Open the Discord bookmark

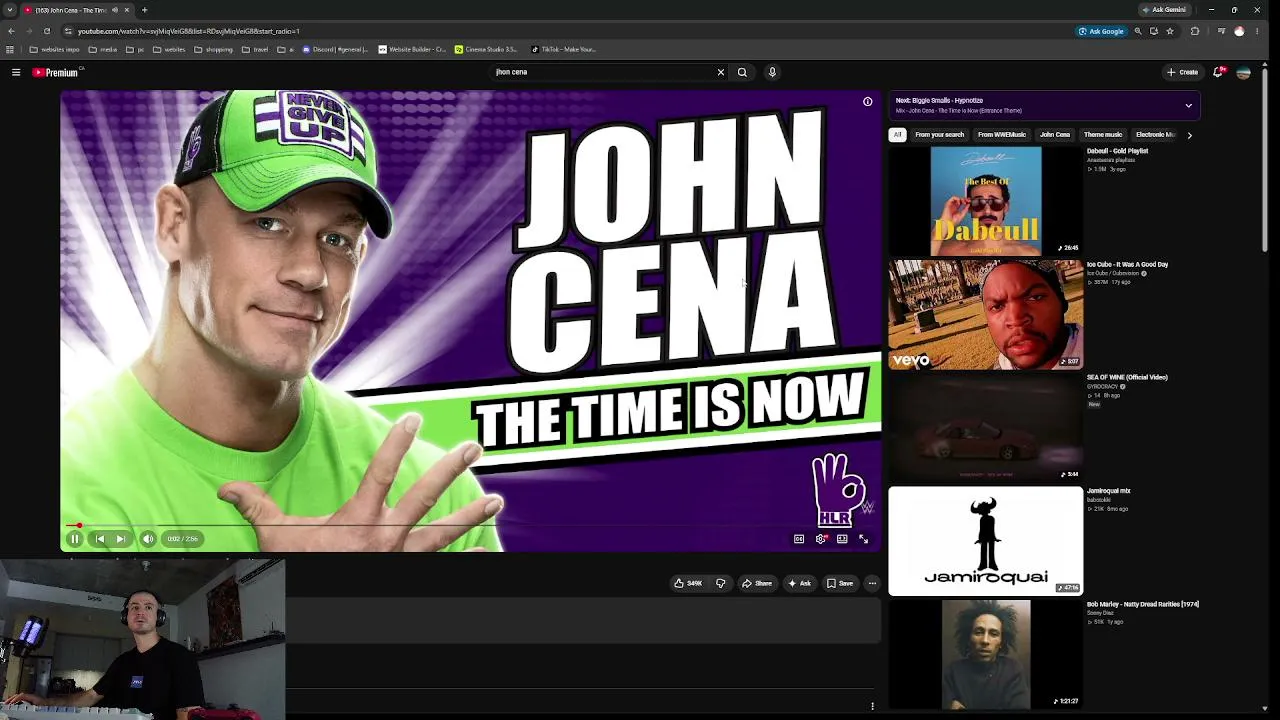335,49
